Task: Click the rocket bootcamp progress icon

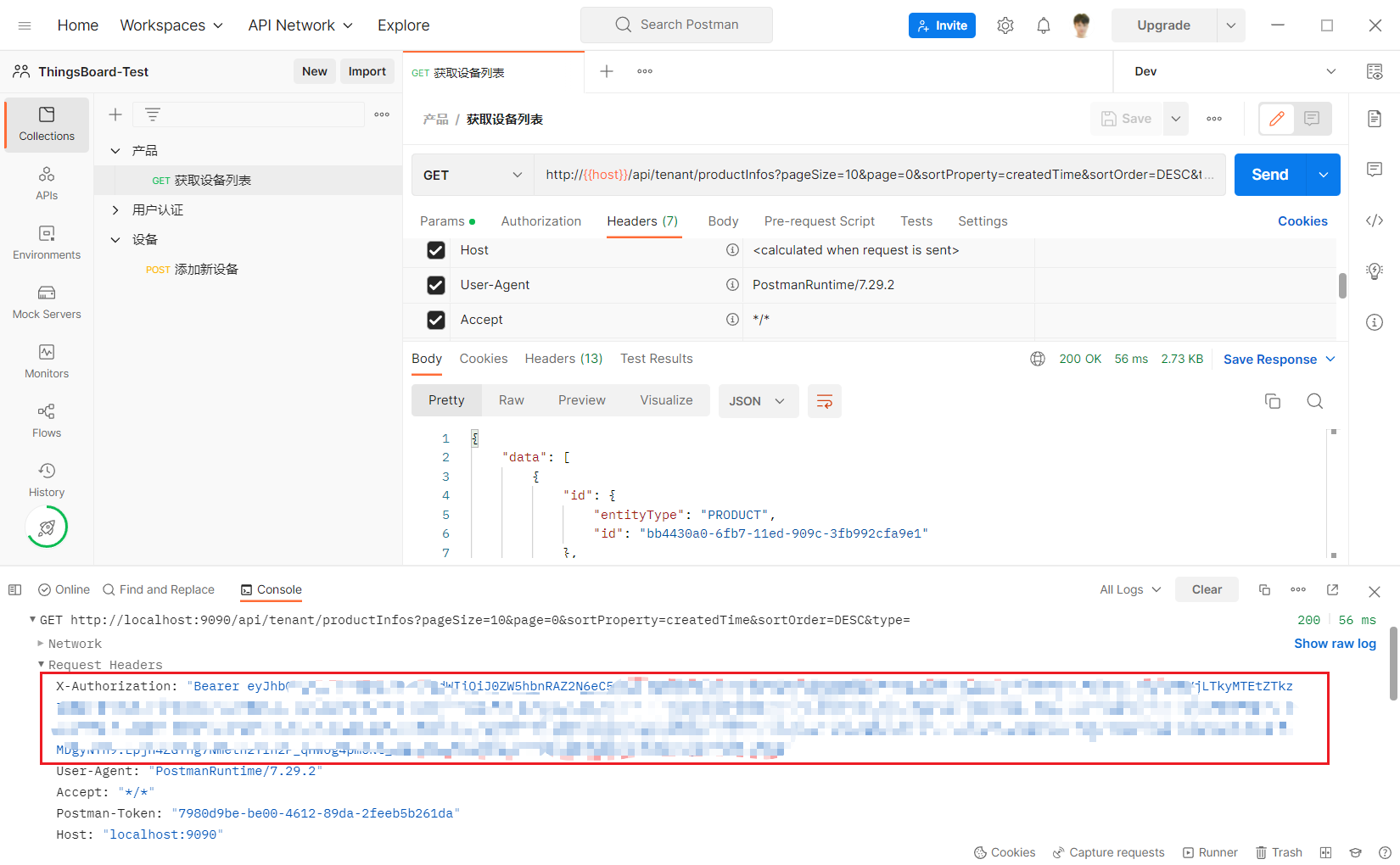Action: [47, 527]
